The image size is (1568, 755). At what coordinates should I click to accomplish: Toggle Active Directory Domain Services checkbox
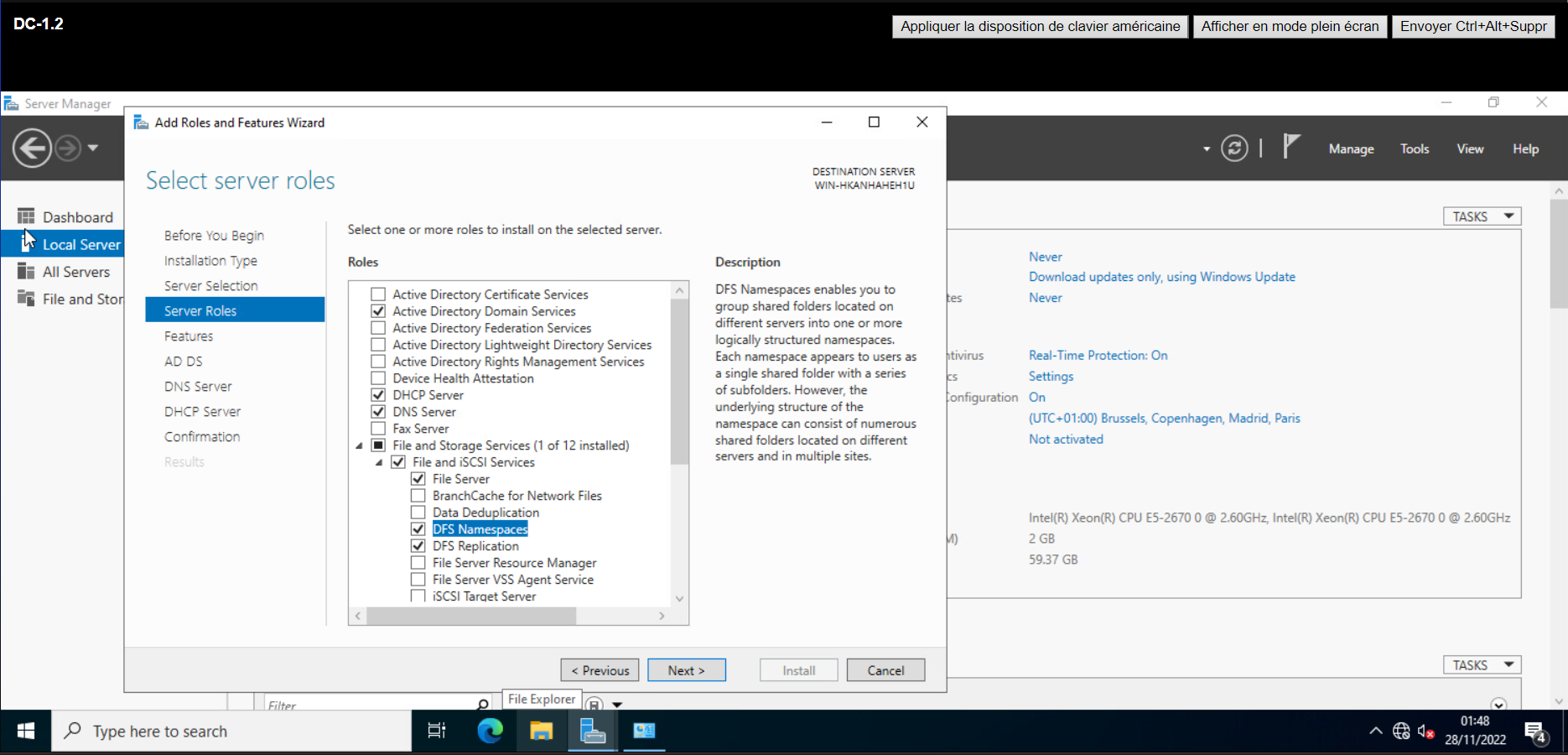(x=378, y=311)
